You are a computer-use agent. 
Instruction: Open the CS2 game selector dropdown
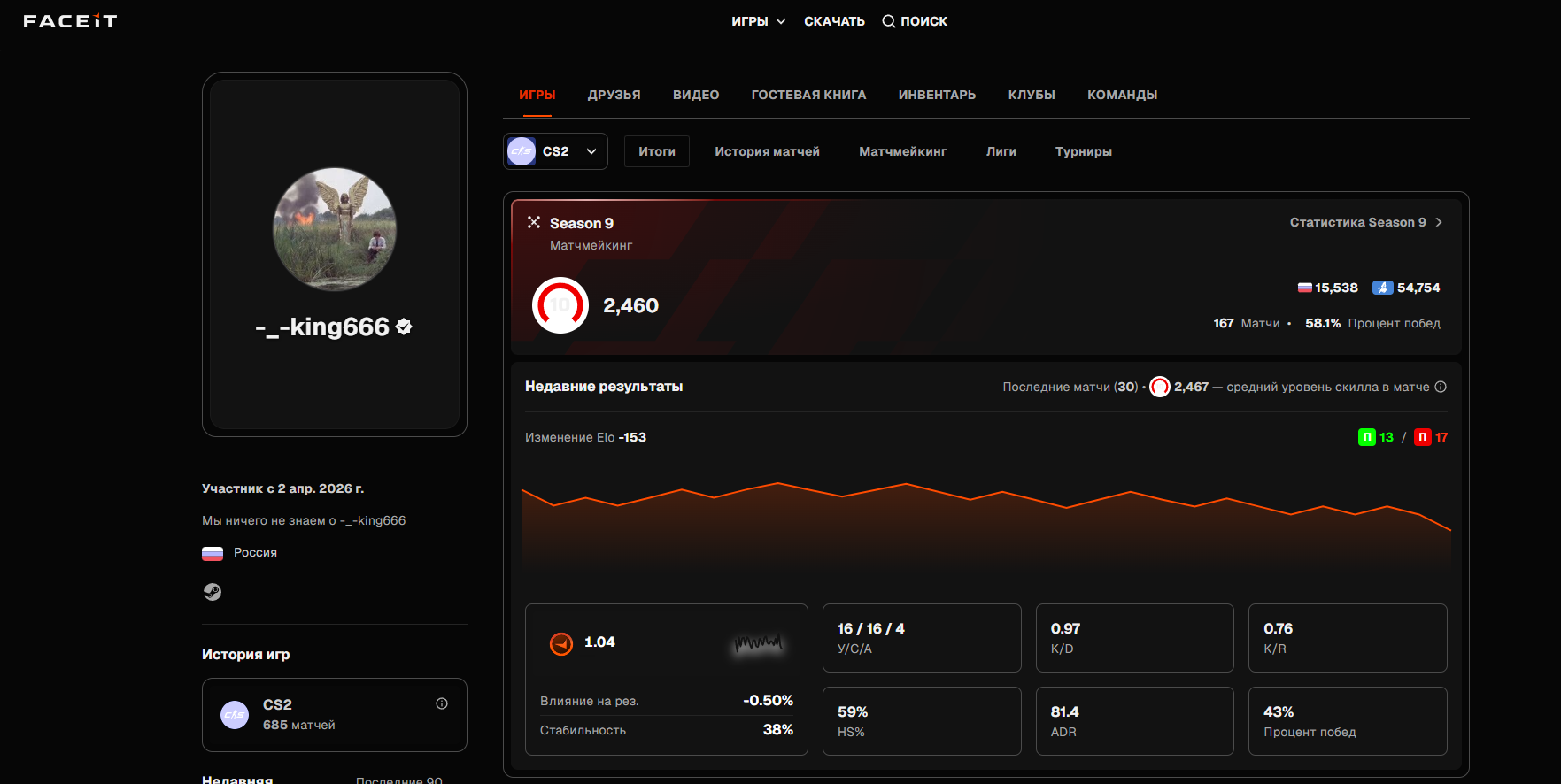point(555,151)
